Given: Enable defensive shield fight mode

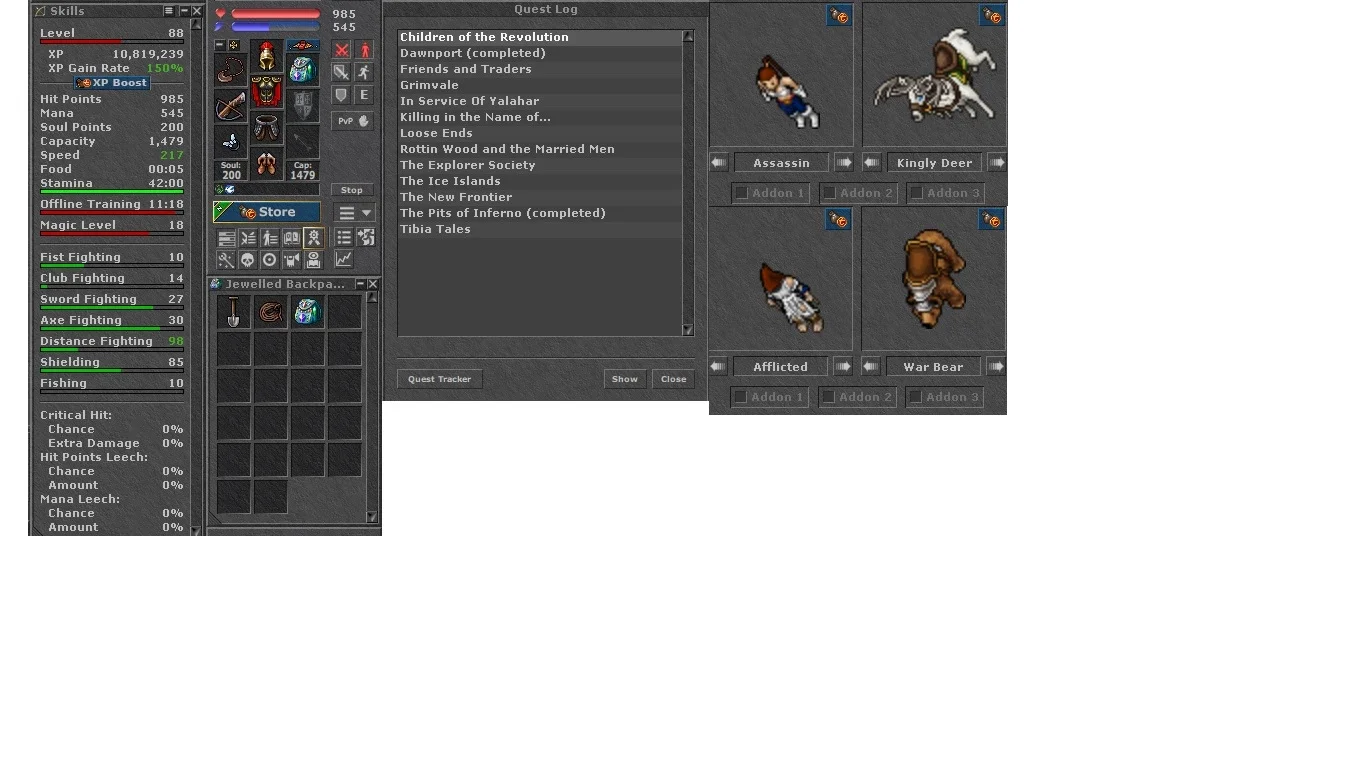Looking at the screenshot, I should (341, 95).
